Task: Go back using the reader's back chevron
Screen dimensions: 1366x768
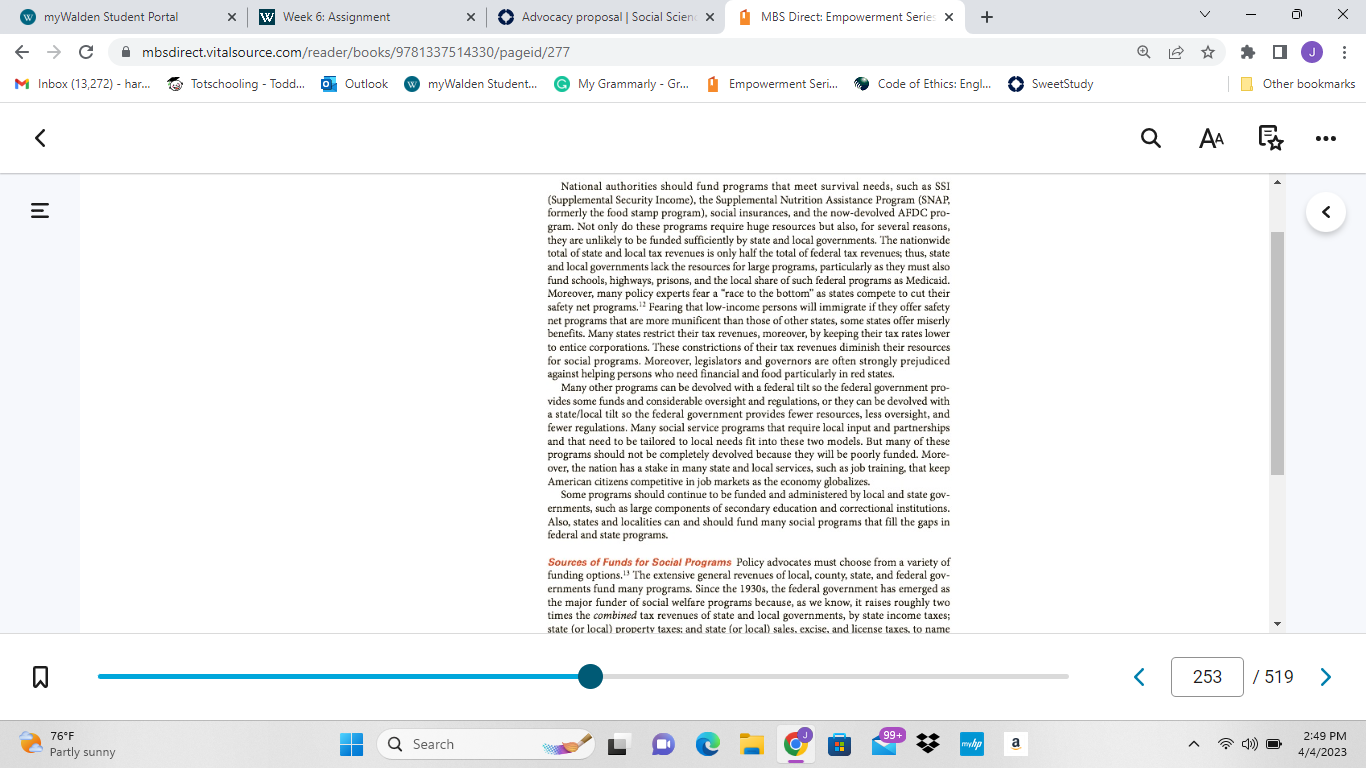Action: (40, 138)
